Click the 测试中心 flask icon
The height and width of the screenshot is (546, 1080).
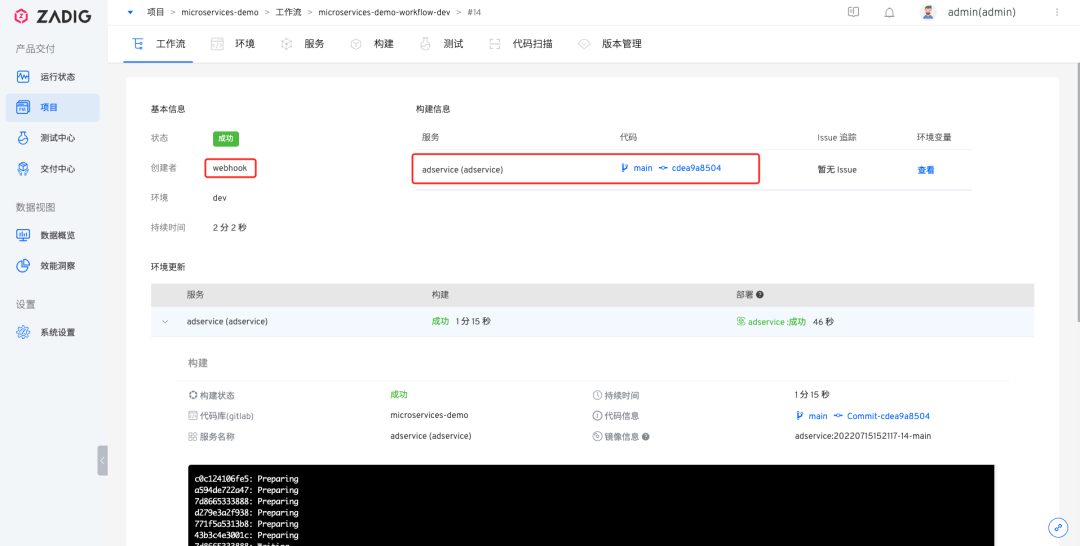click(x=23, y=138)
